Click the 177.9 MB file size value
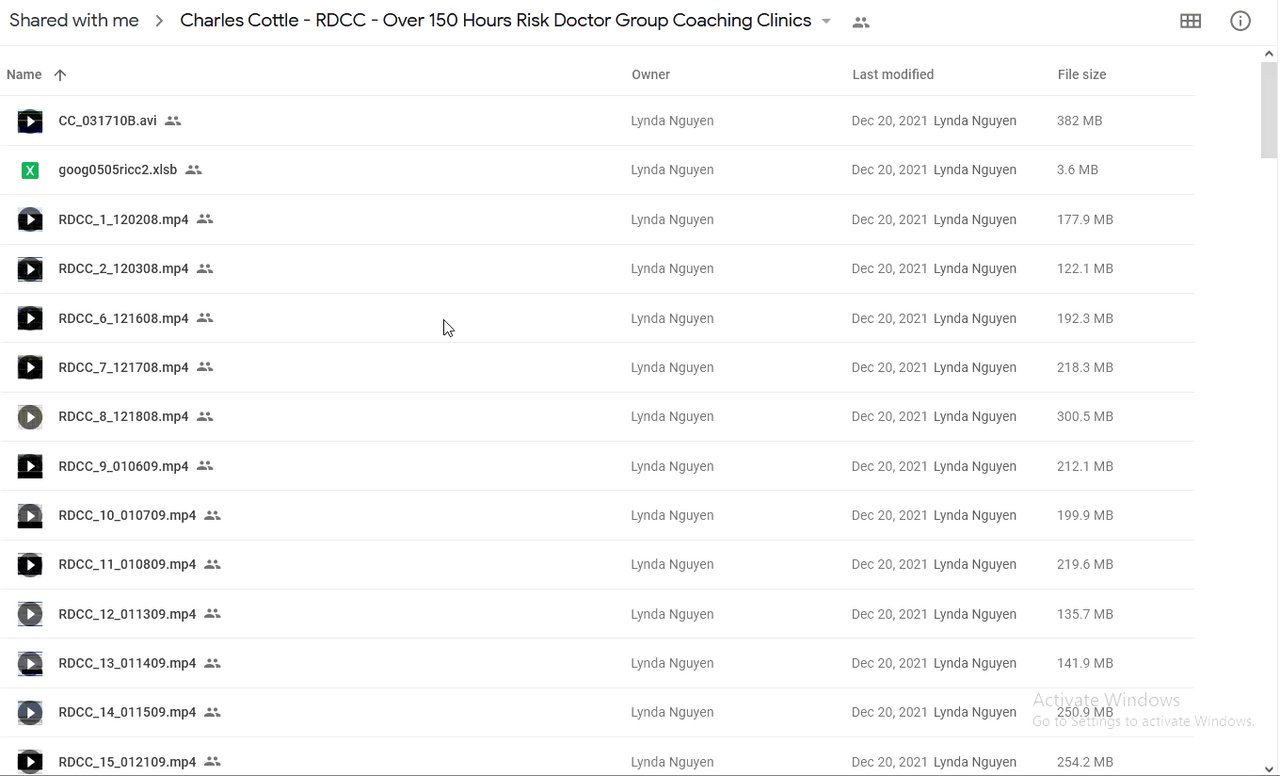This screenshot has height=776, width=1280. point(1085,219)
